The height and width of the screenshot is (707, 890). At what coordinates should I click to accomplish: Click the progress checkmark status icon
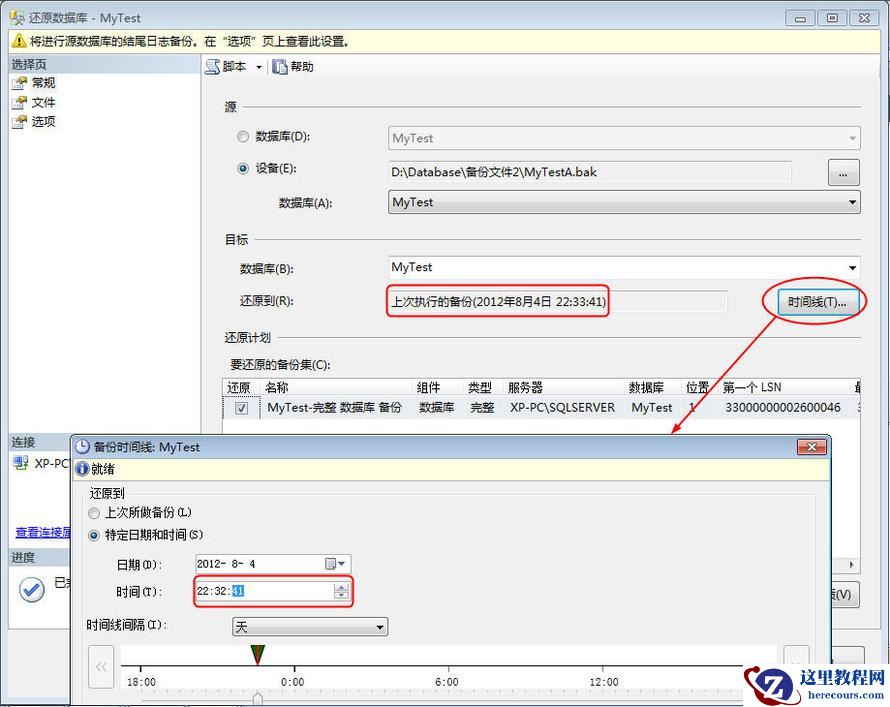pos(32,590)
